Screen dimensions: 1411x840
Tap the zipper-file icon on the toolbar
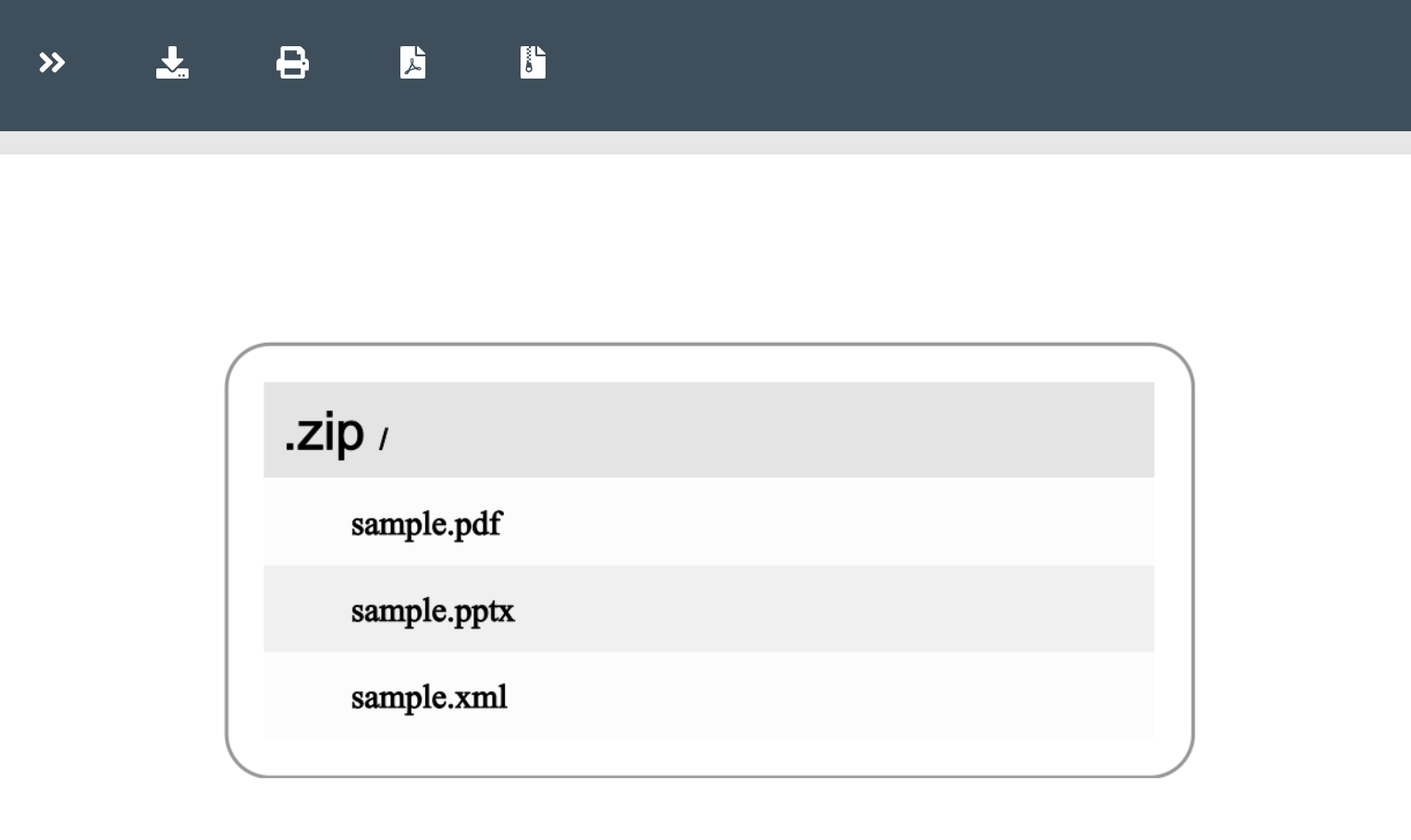533,63
